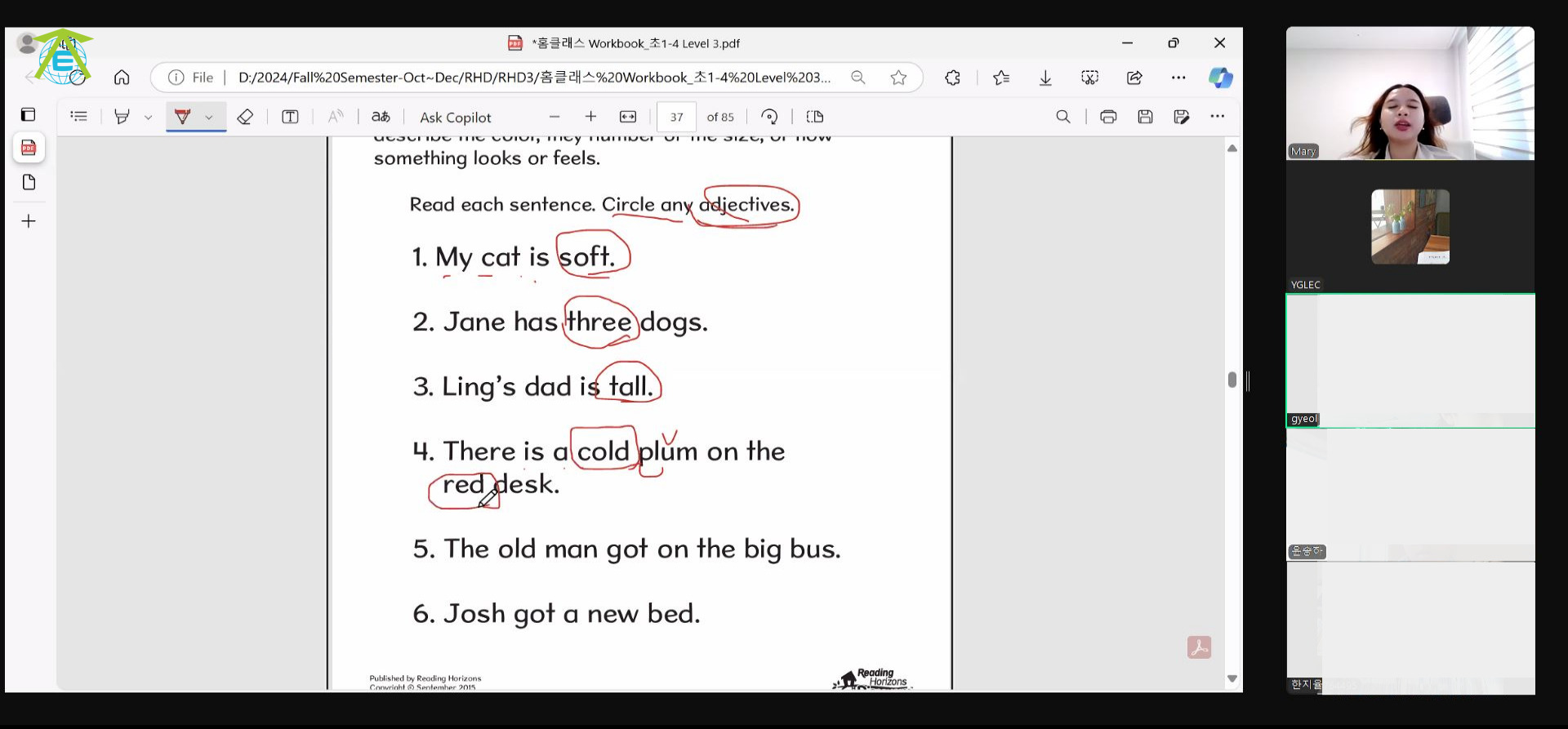
Task: Select the Highlight tool
Action: 122,117
